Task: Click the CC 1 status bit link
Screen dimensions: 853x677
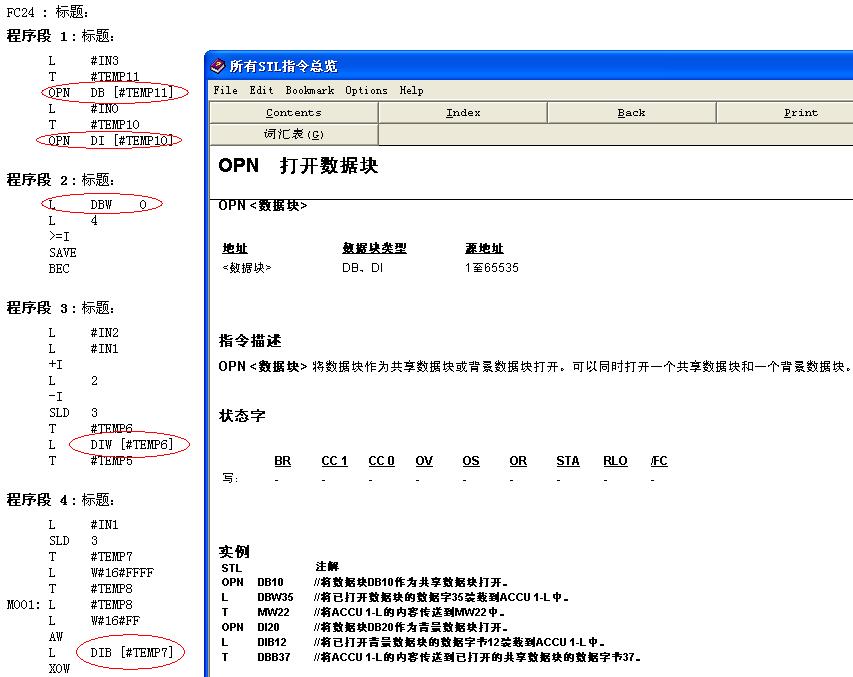Action: click(334, 461)
